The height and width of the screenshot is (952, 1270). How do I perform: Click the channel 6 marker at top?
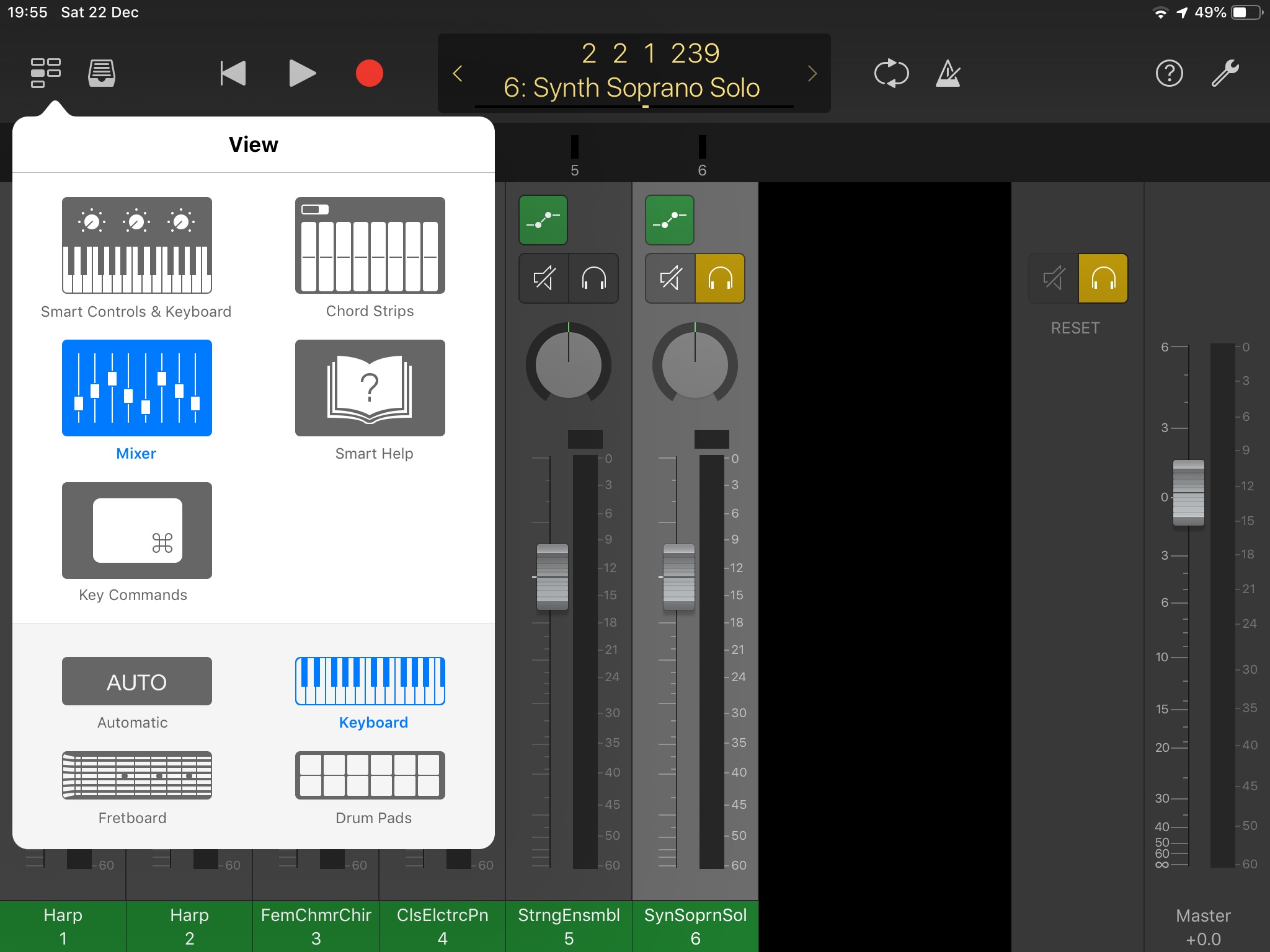click(x=702, y=156)
